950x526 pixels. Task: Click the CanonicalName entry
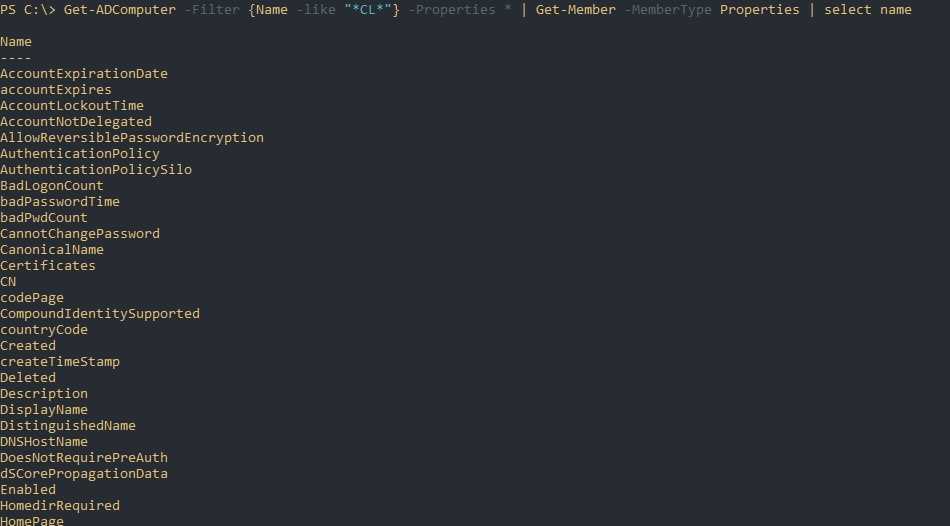pyautogui.click(x=52, y=250)
